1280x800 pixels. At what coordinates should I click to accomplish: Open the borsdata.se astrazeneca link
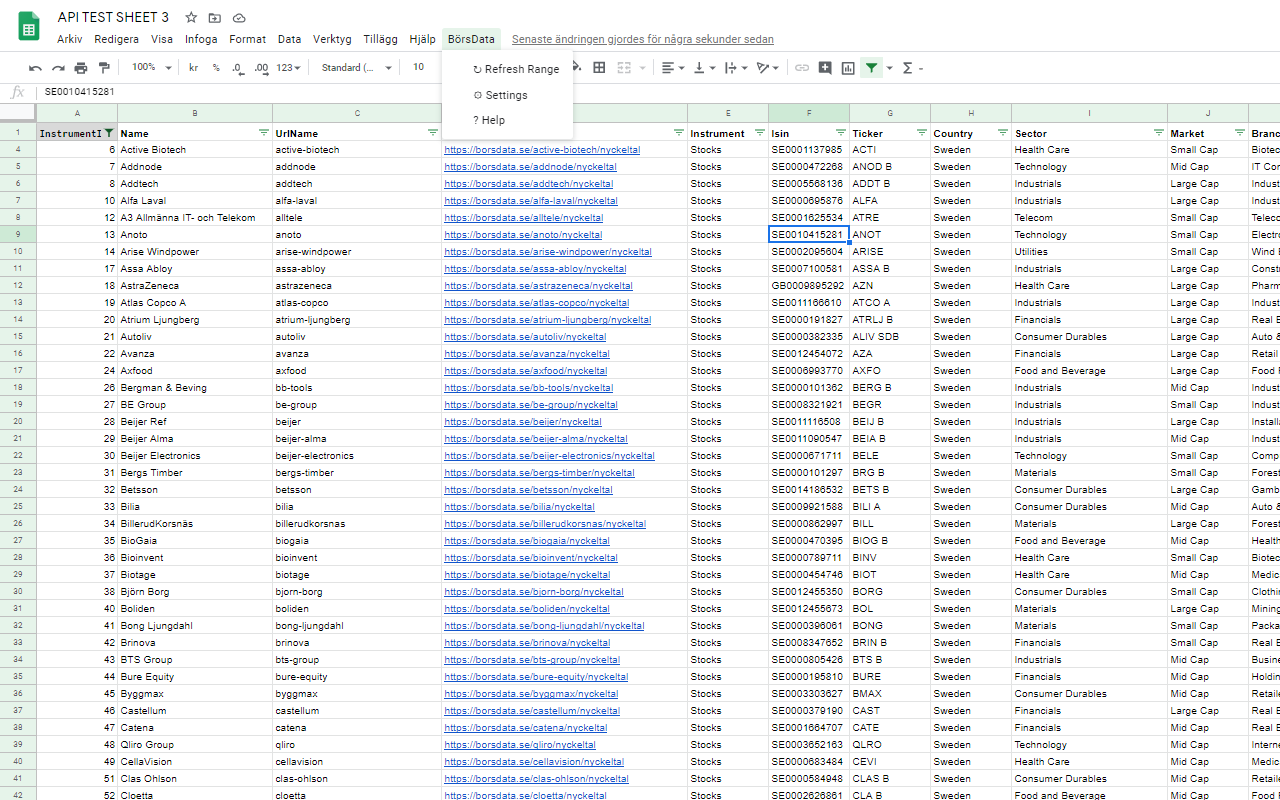click(539, 286)
